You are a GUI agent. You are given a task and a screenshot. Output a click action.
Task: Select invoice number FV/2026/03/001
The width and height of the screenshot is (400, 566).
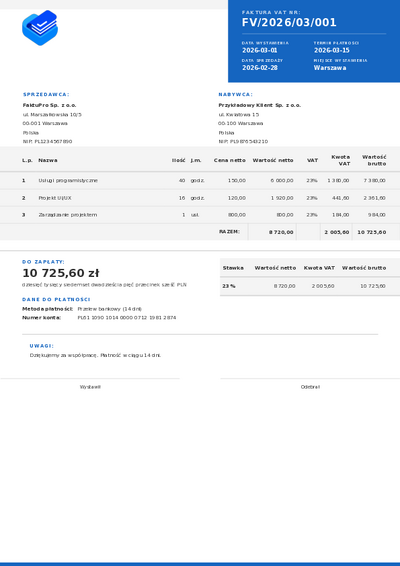click(x=289, y=23)
